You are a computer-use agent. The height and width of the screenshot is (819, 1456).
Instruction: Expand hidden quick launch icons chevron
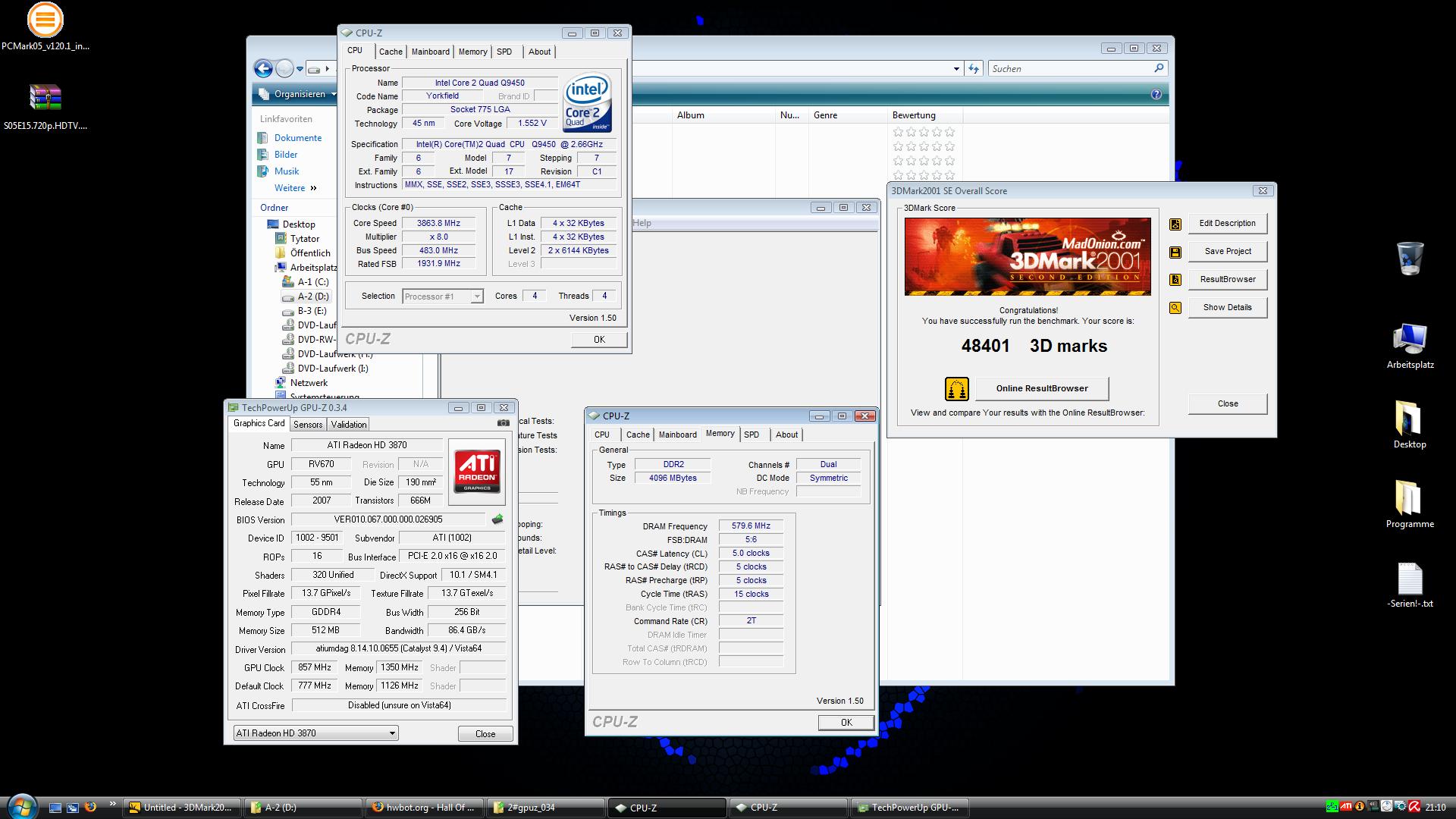tap(113, 804)
